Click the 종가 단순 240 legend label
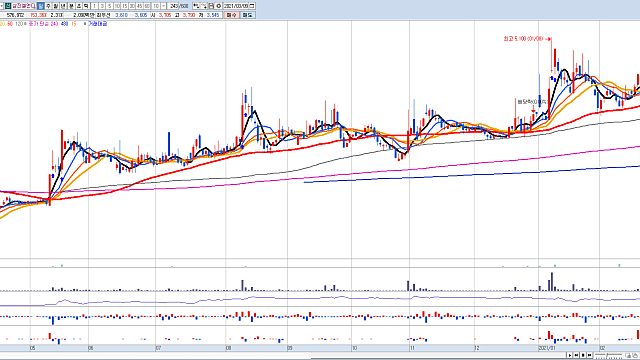The image size is (640, 360). [43, 24]
